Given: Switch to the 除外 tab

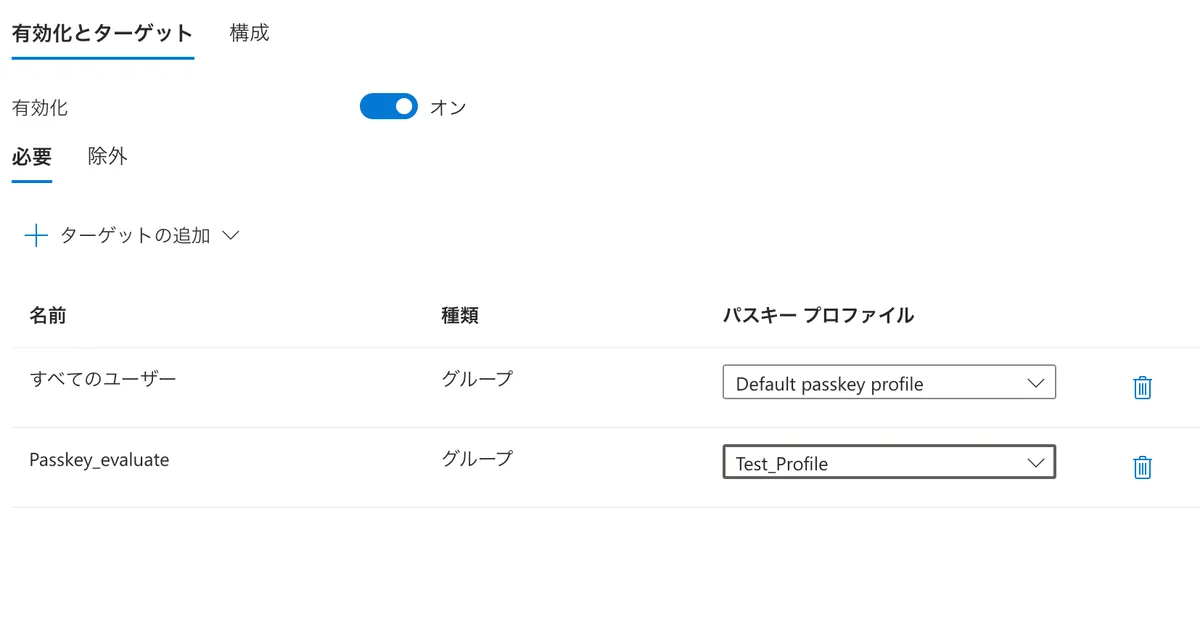Looking at the screenshot, I should tap(108, 157).
